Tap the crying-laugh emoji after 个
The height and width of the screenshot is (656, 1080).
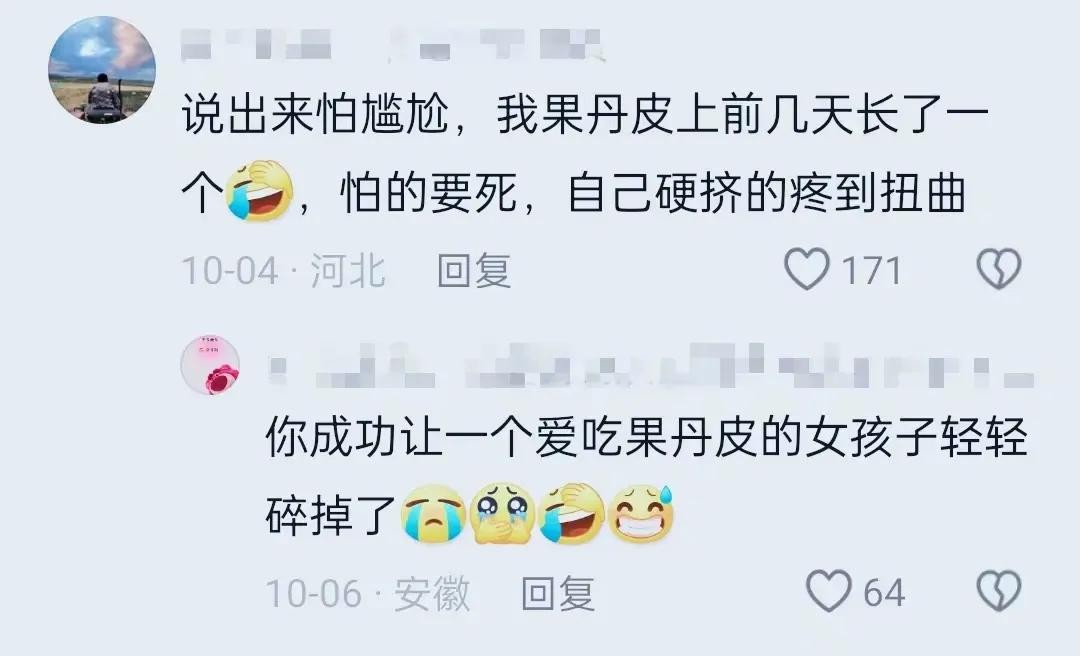point(259,191)
